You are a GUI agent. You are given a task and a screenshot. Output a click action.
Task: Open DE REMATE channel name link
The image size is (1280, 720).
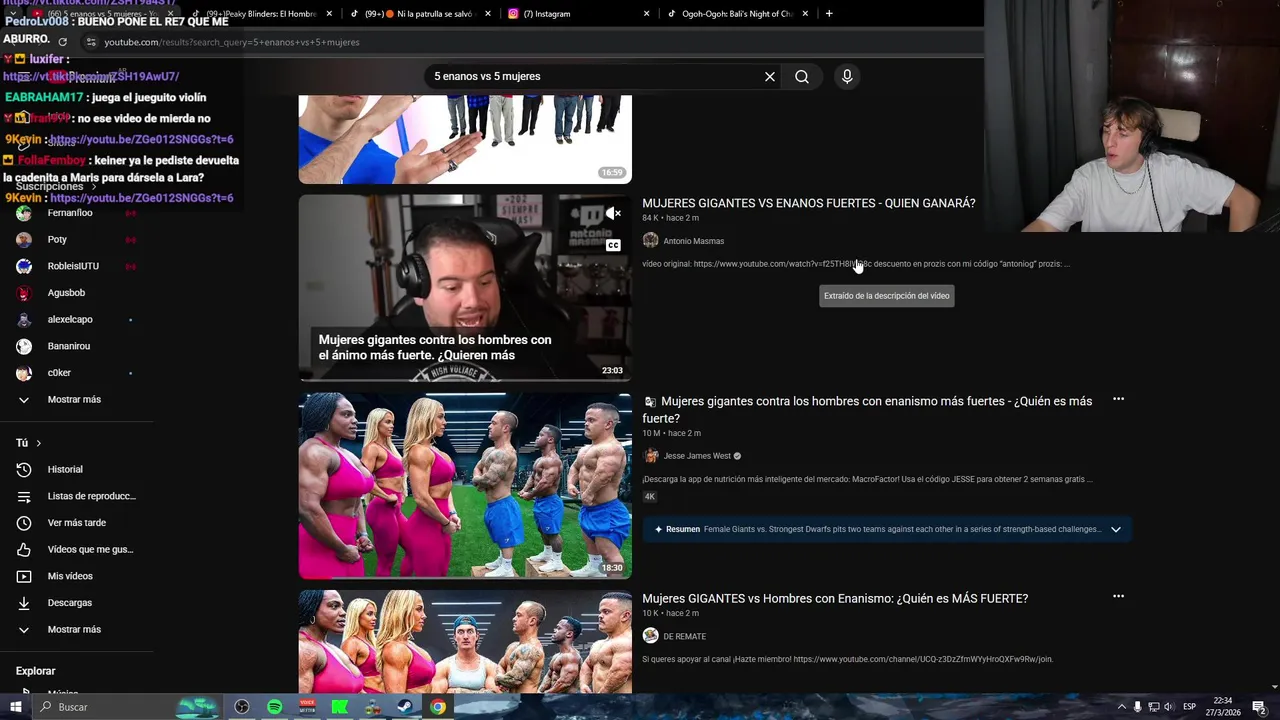coord(685,636)
